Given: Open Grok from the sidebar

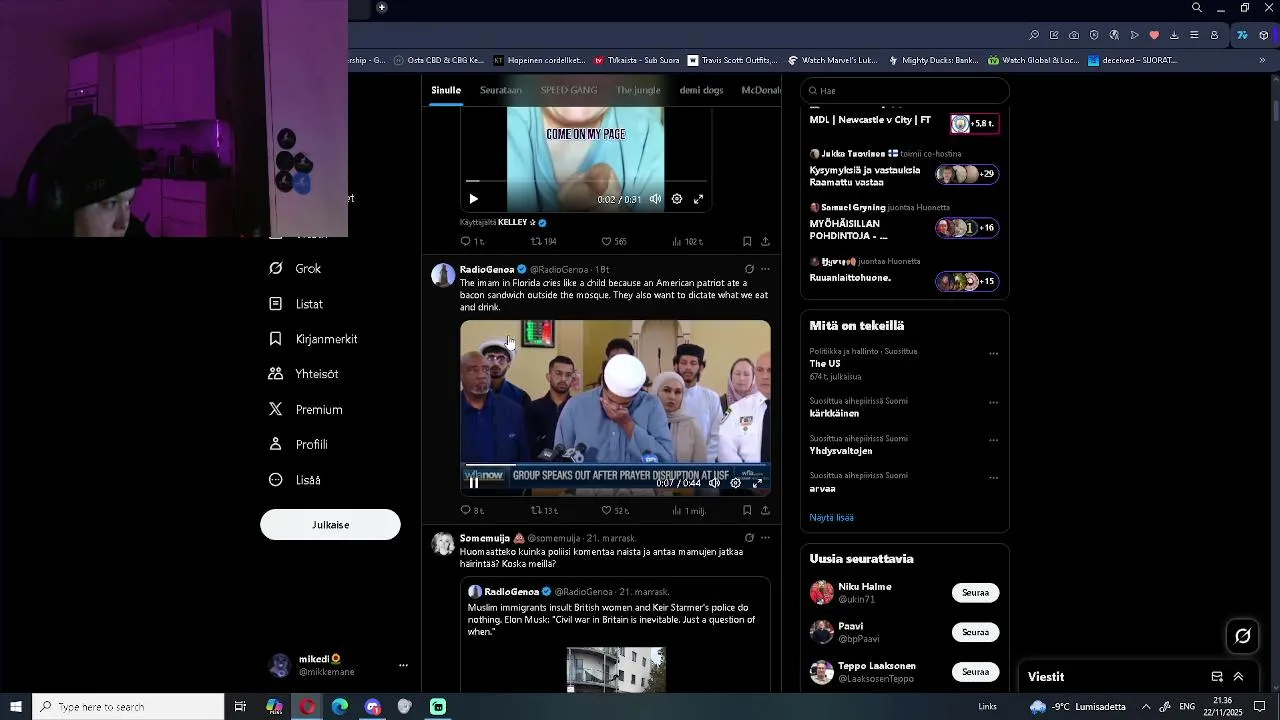Looking at the screenshot, I should pos(295,269).
